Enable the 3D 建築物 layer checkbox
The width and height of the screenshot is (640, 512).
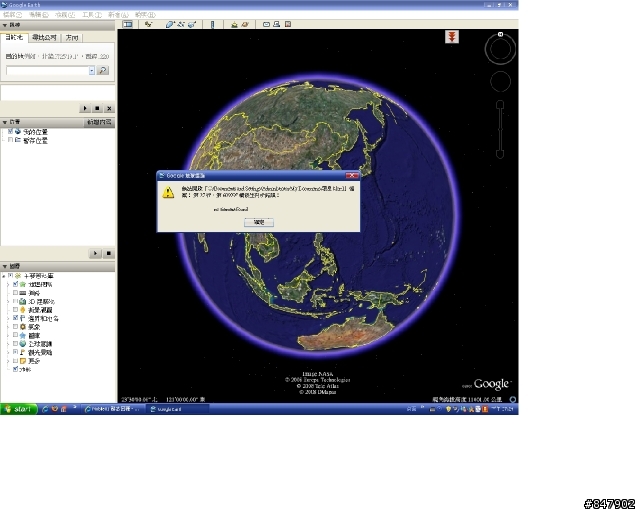click(x=16, y=301)
